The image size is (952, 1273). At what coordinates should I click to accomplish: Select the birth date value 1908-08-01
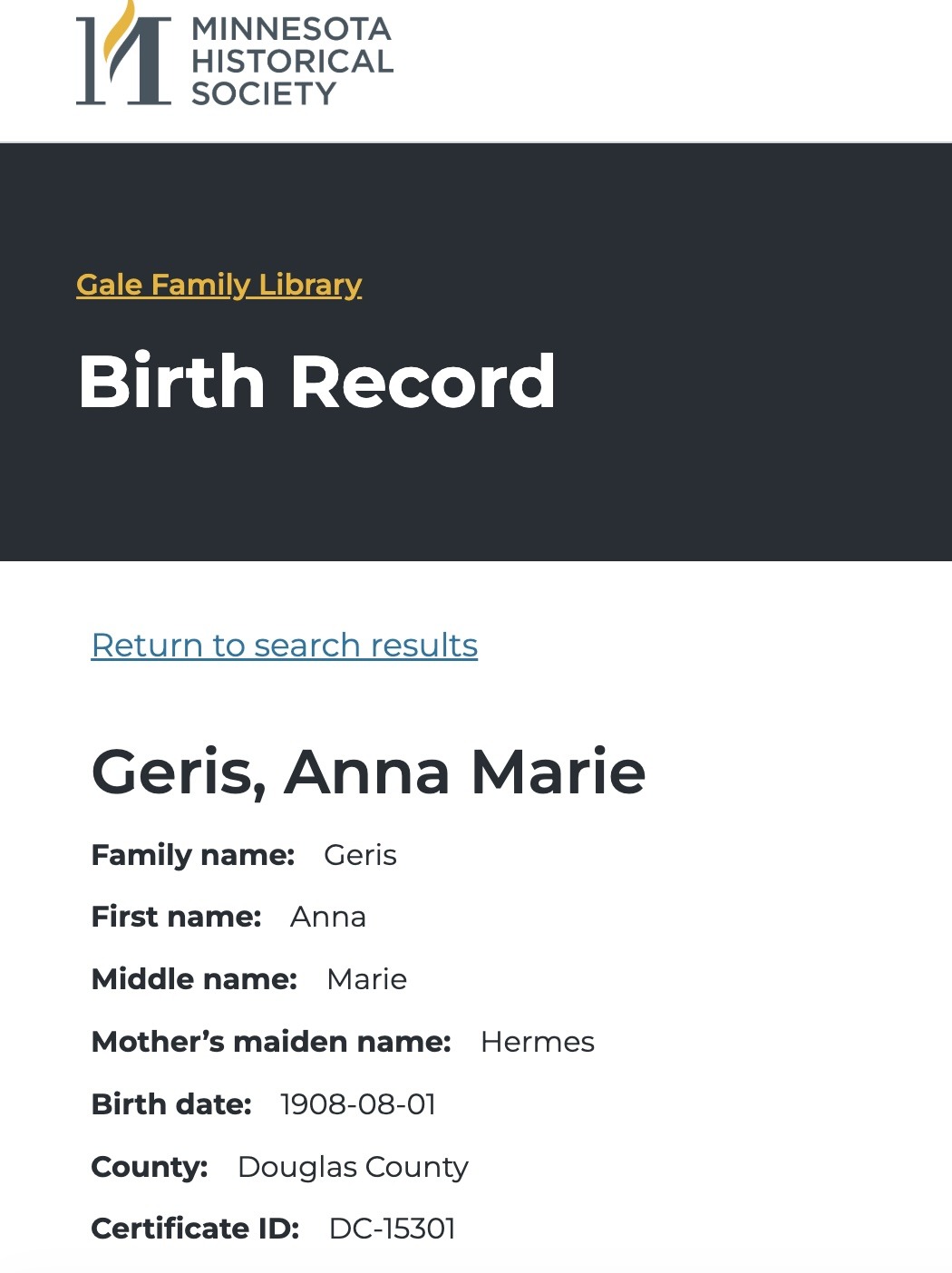click(359, 1104)
